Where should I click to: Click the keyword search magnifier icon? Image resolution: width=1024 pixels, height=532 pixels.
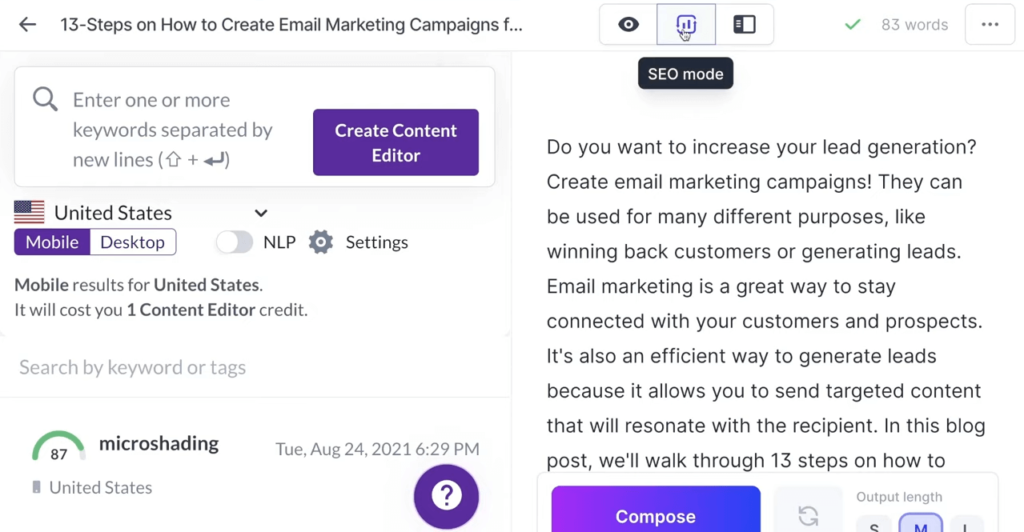coord(45,99)
